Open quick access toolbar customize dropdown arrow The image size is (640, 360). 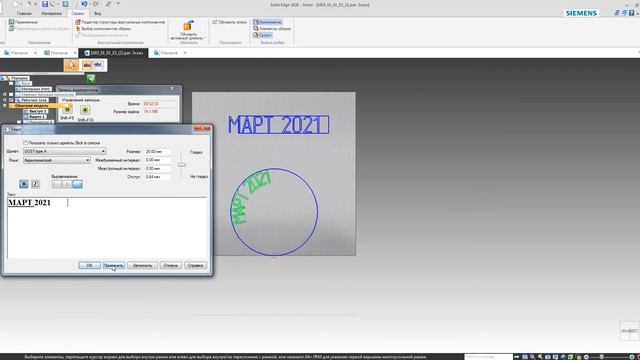[x=118, y=4]
